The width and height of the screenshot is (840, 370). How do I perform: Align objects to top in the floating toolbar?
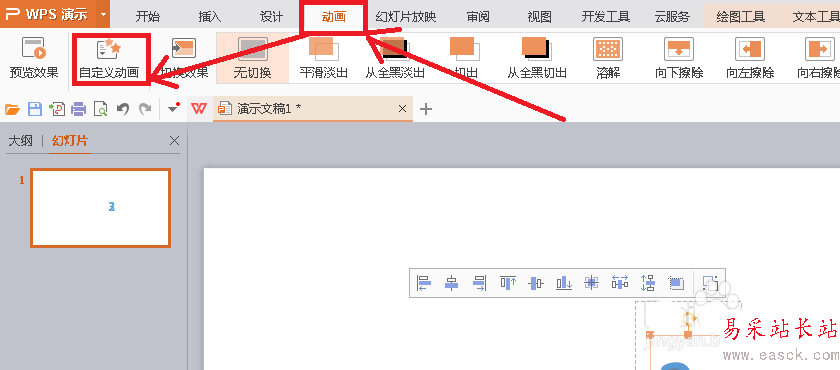click(508, 283)
